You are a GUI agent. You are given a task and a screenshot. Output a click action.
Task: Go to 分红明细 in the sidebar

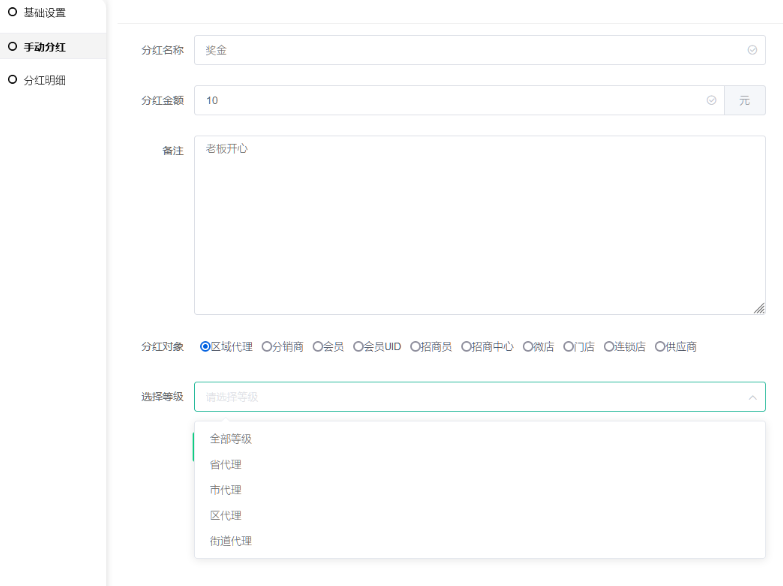pyautogui.click(x=44, y=80)
